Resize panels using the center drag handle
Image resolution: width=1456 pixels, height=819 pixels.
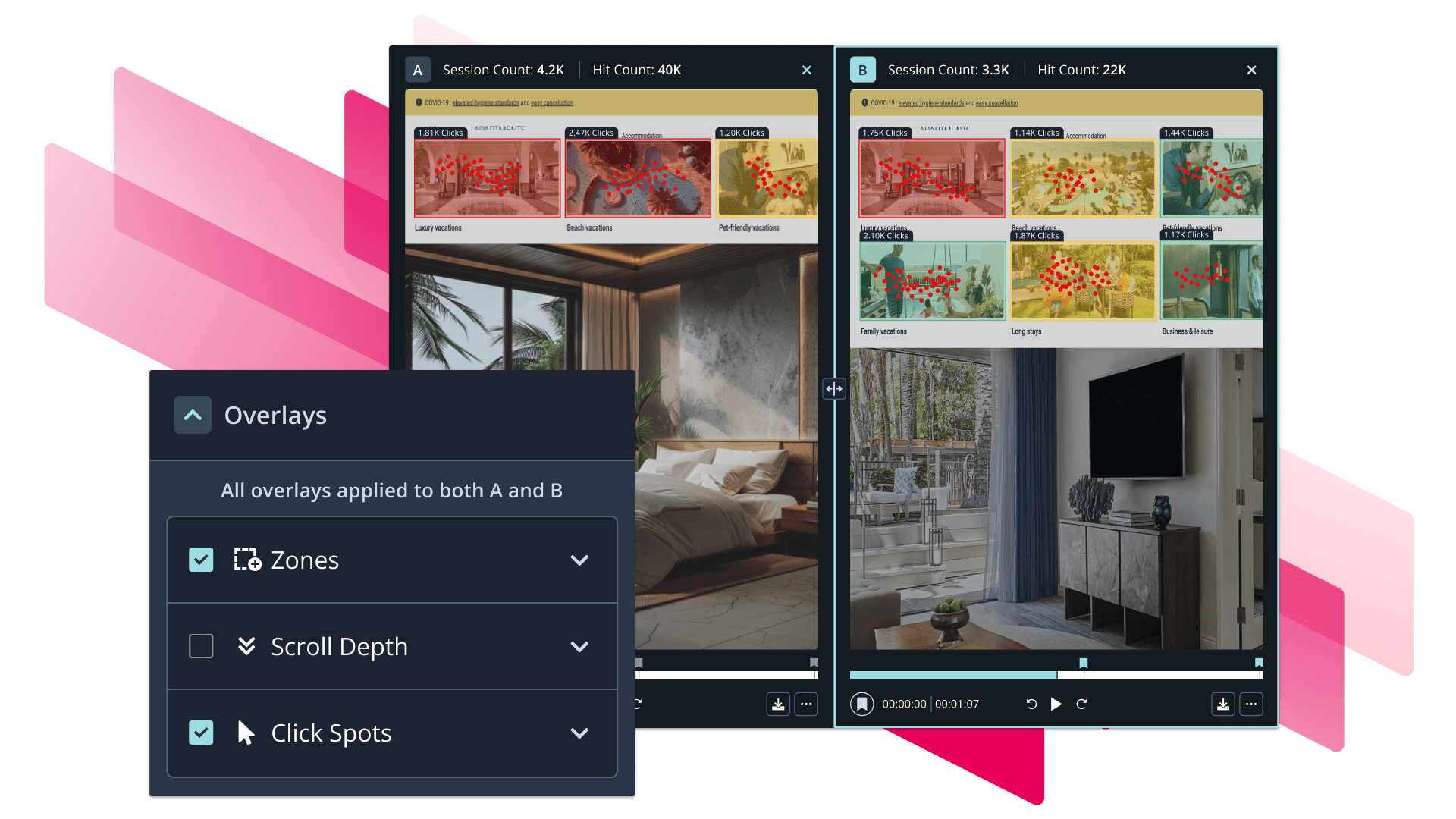coord(834,388)
